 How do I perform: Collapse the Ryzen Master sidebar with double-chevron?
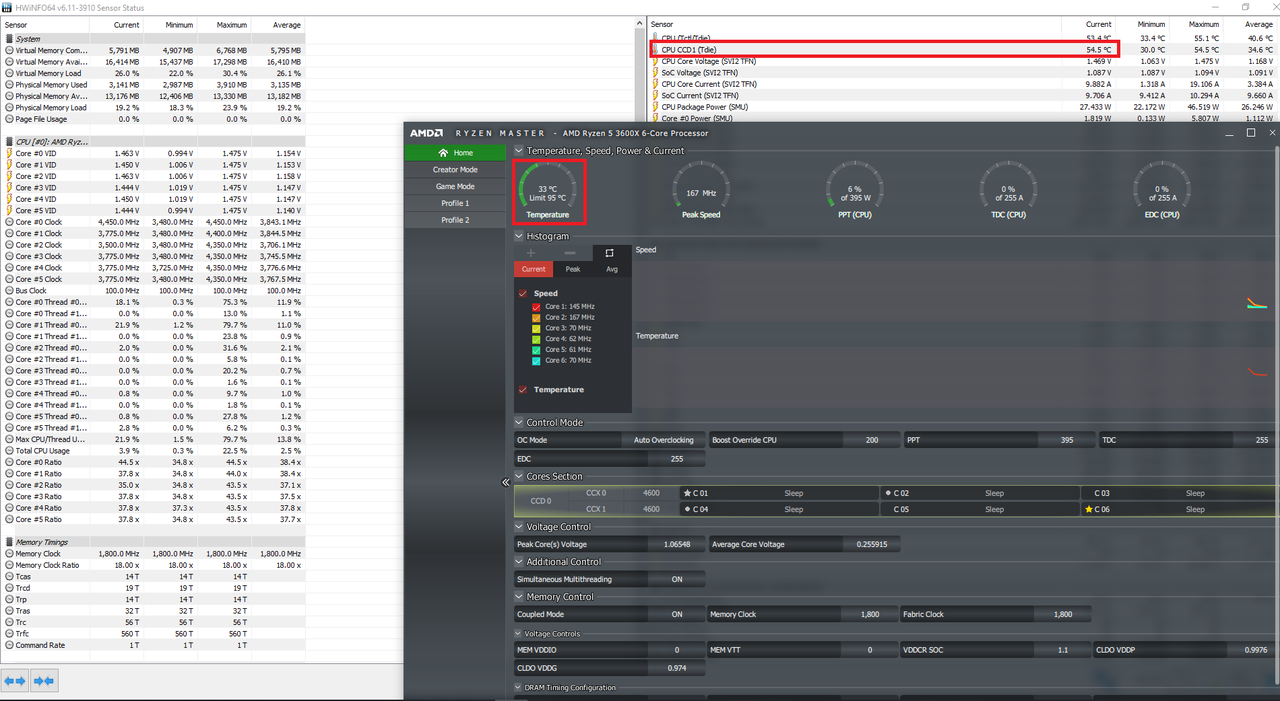tap(506, 482)
